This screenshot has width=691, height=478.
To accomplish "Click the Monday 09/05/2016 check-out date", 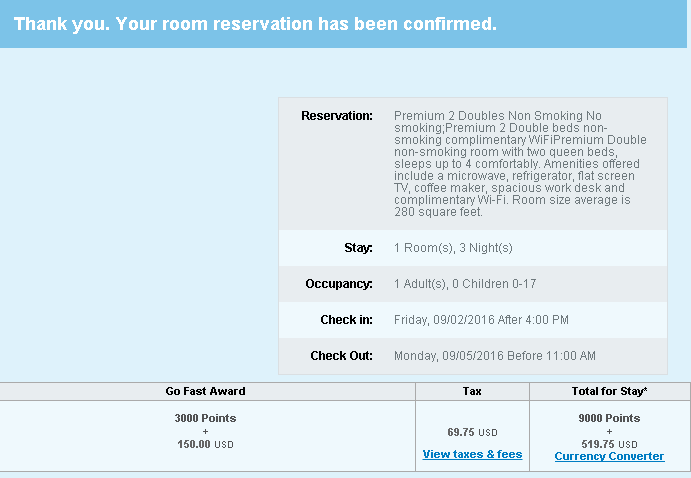I will (495, 356).
